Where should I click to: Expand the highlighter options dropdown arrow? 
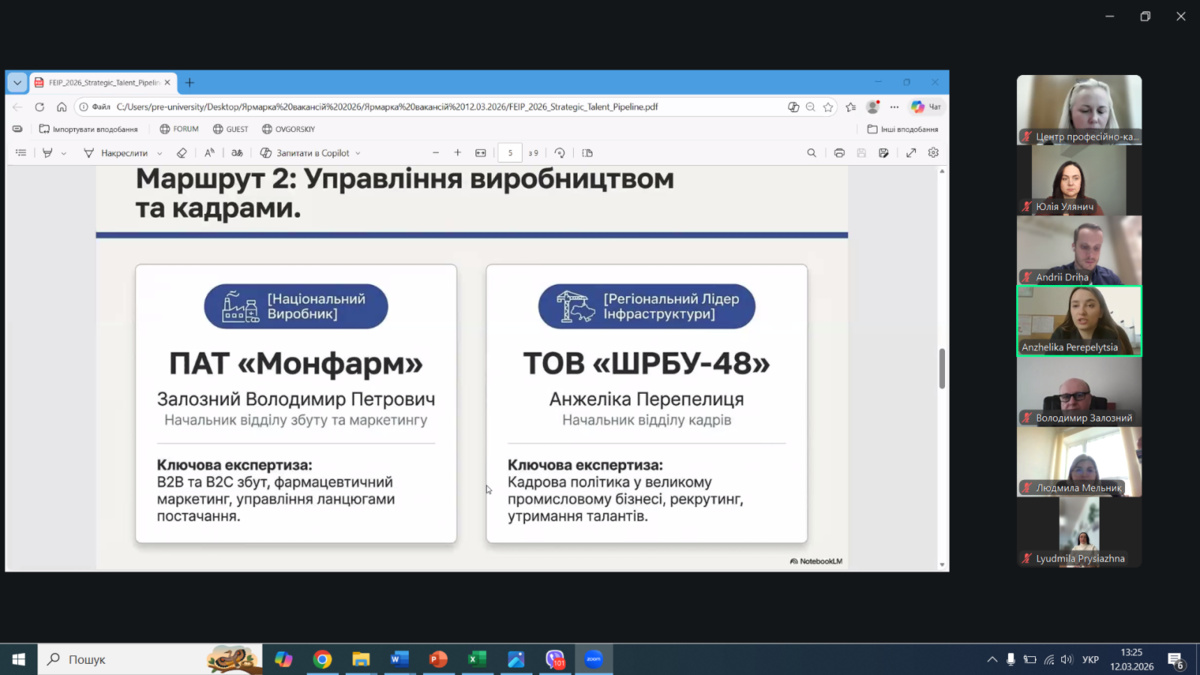[x=64, y=154]
